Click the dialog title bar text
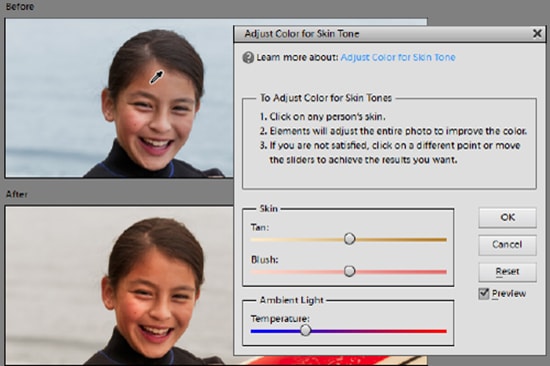 302,34
